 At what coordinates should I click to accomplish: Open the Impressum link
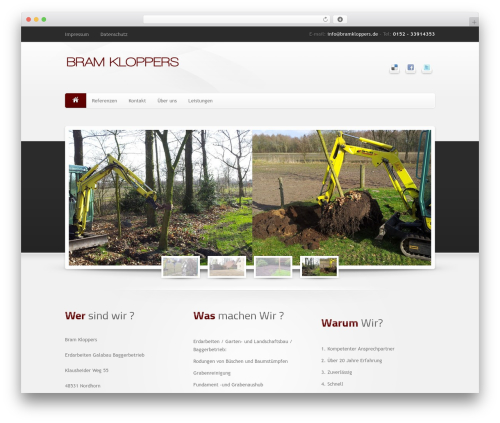pyautogui.click(x=77, y=34)
